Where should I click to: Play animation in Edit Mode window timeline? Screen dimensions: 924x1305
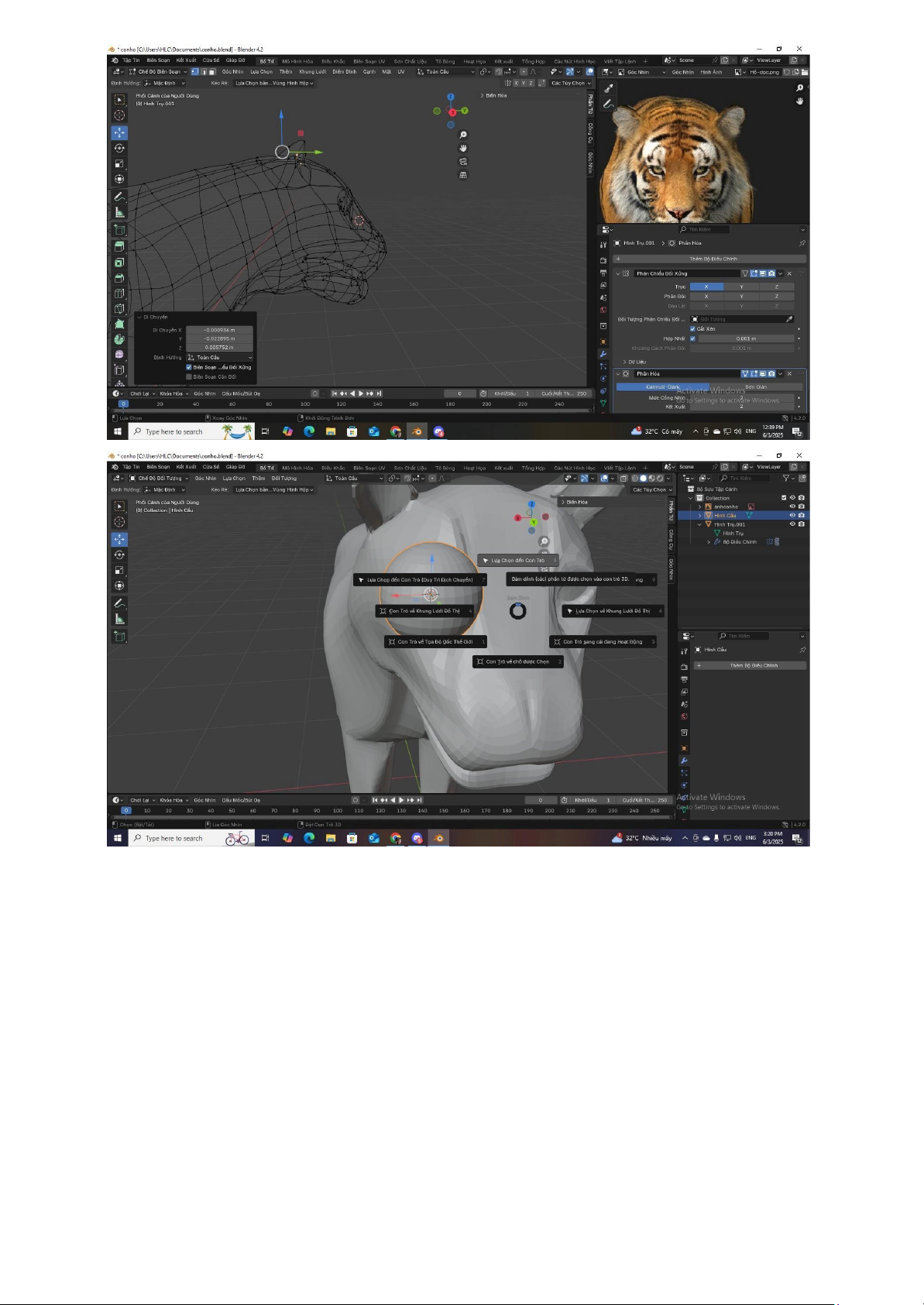click(360, 393)
